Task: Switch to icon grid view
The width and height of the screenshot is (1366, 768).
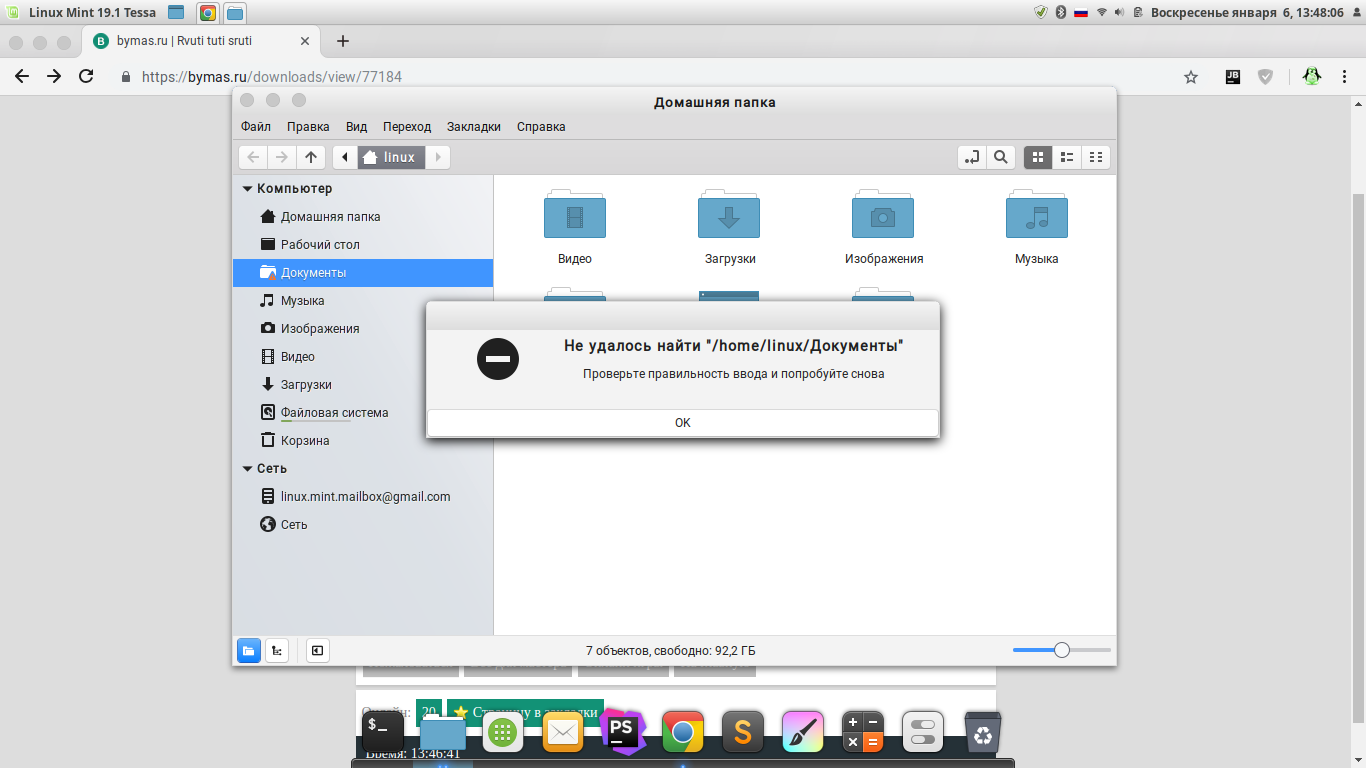Action: coord(1037,157)
